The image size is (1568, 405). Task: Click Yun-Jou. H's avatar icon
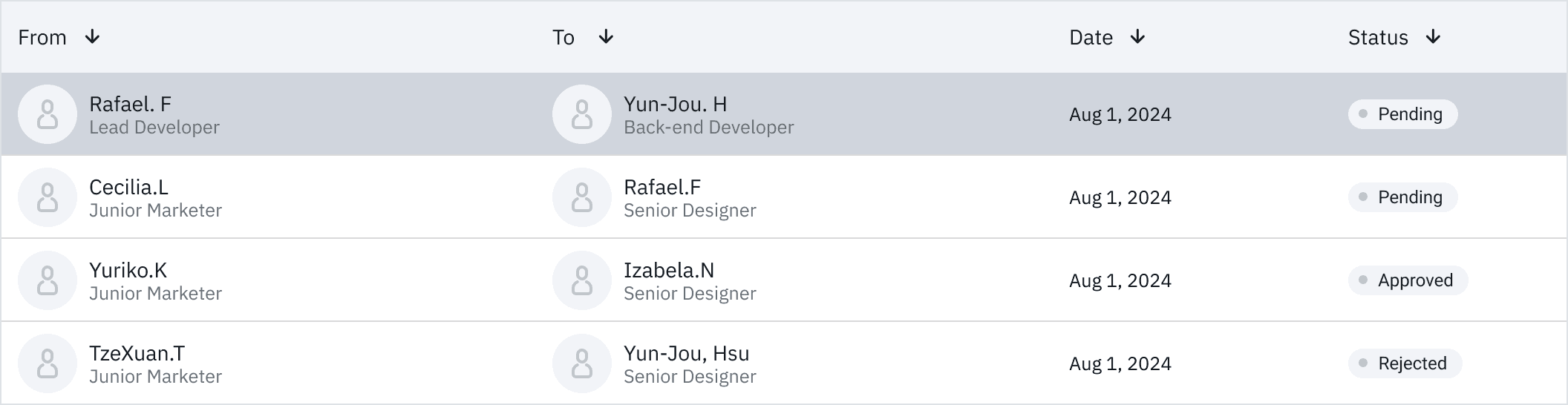tap(582, 114)
